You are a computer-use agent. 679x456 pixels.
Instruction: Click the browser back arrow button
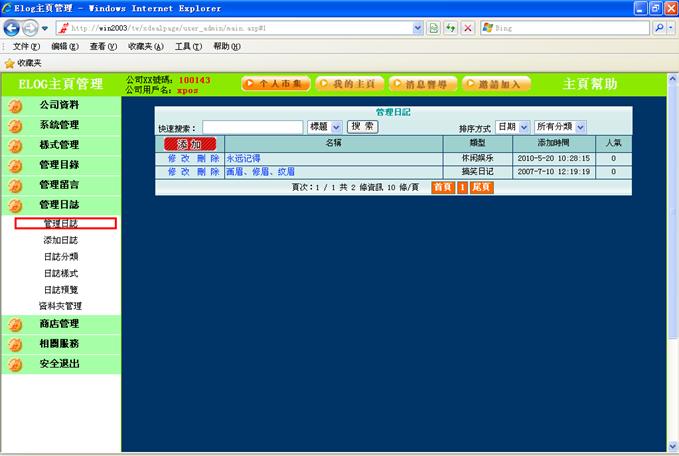click(x=12, y=28)
